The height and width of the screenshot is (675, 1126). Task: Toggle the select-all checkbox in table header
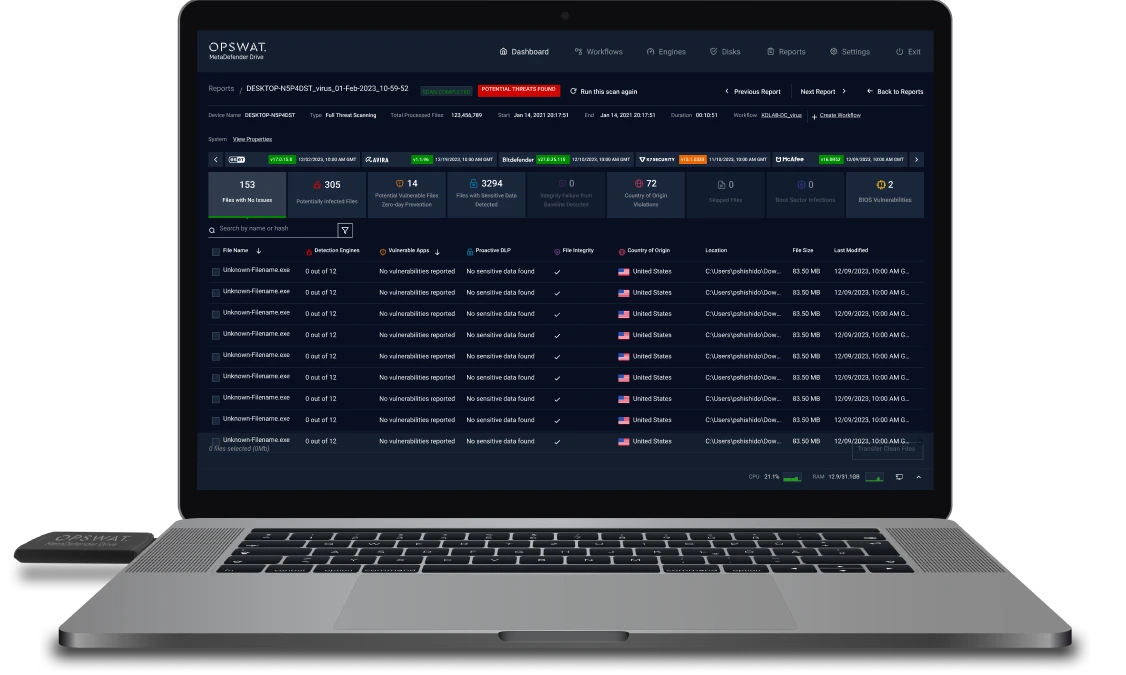click(215, 251)
